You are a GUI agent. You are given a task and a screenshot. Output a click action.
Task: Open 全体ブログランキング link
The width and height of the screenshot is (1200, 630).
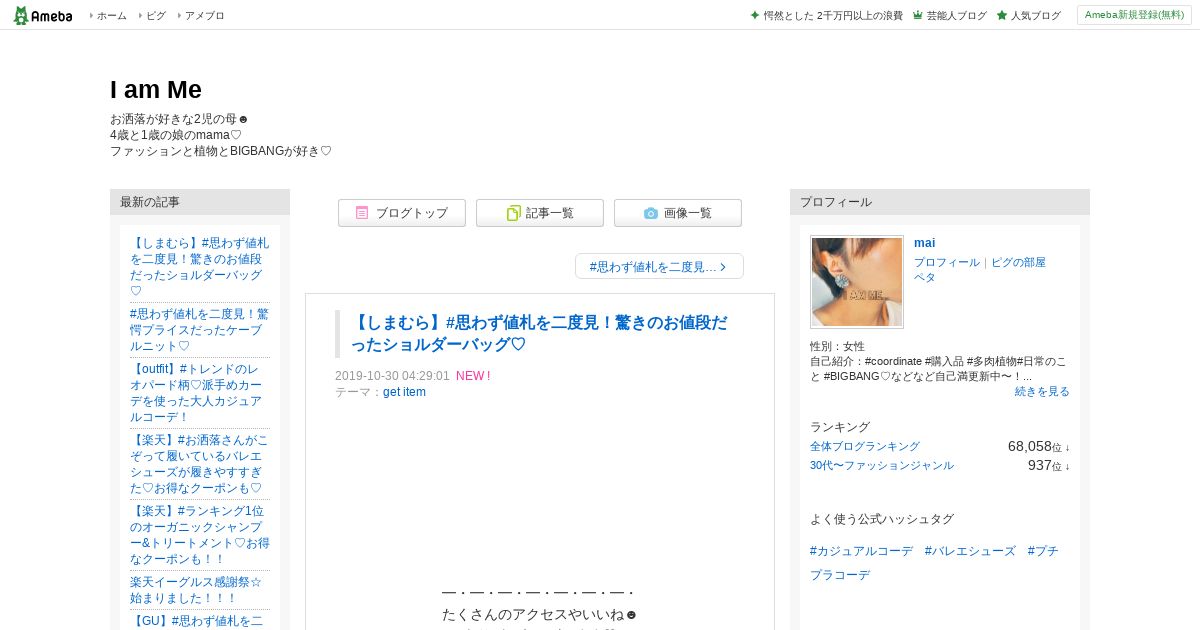pyautogui.click(x=865, y=446)
